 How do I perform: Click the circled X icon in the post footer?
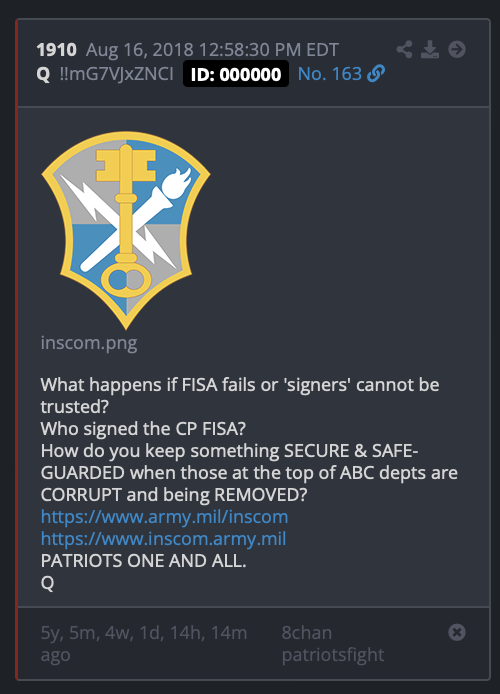point(457,632)
